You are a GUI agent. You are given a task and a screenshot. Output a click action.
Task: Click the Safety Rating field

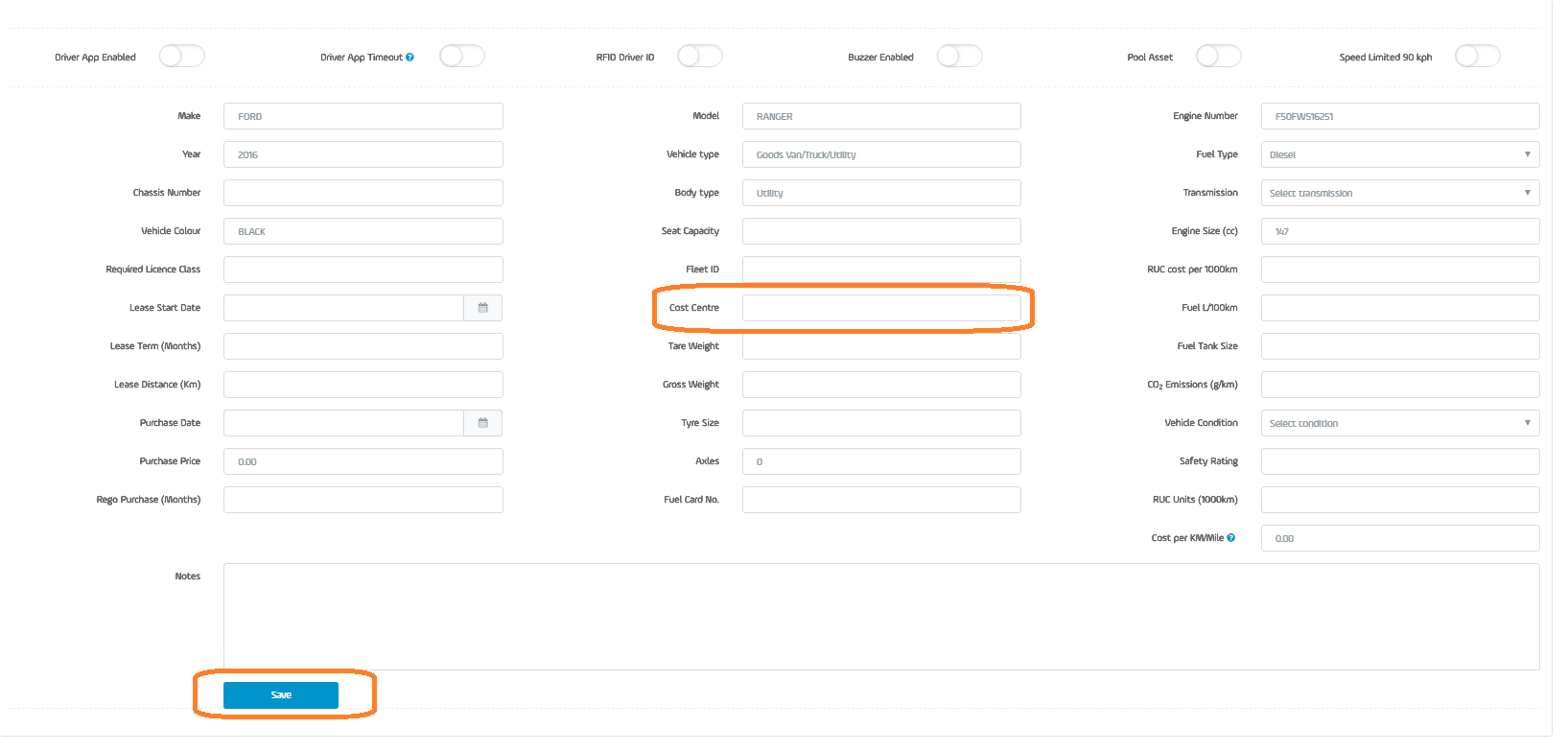(1400, 461)
